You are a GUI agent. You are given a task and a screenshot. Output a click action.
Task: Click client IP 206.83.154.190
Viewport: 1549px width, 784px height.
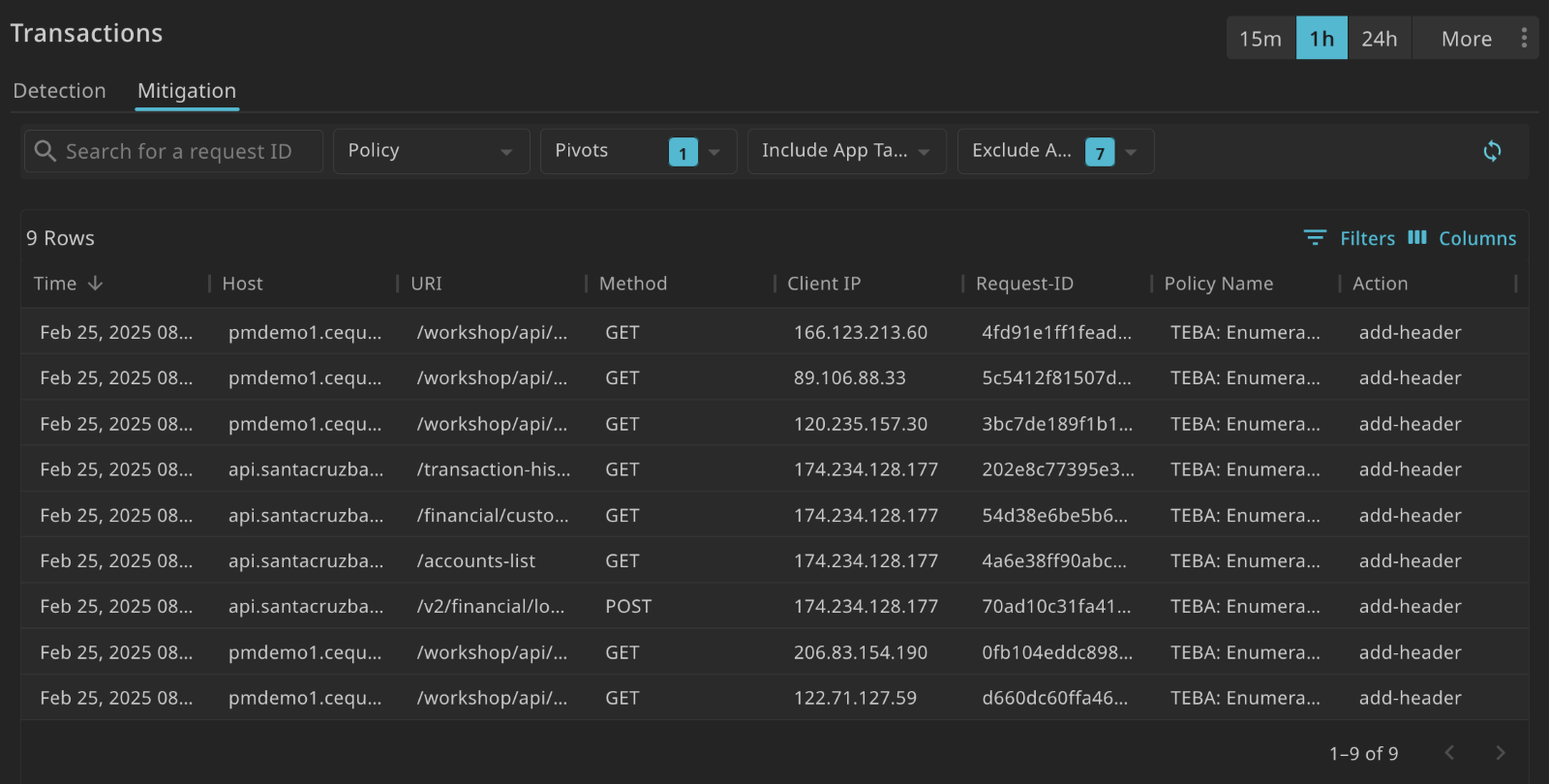(x=861, y=652)
